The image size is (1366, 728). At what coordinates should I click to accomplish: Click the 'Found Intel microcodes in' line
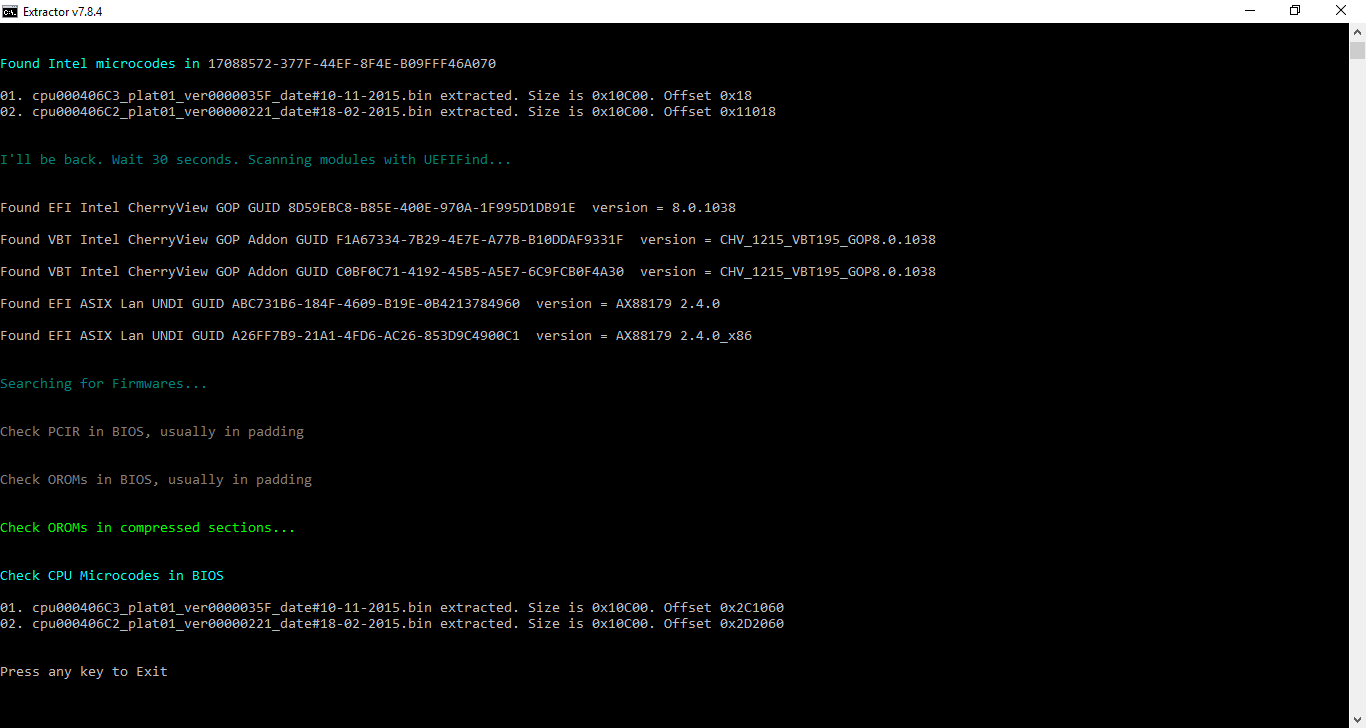248,64
